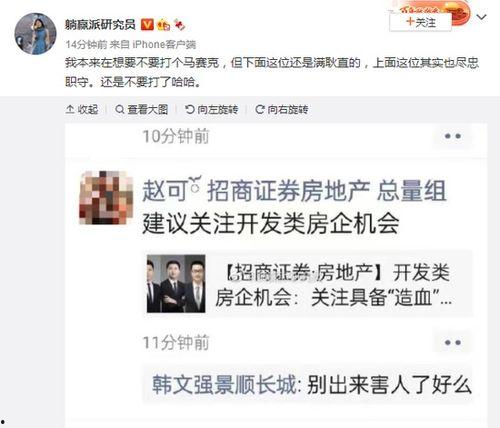Open the 14分钟前 post timestamp link
This screenshot has height=428, width=500.
pyautogui.click(x=86, y=44)
